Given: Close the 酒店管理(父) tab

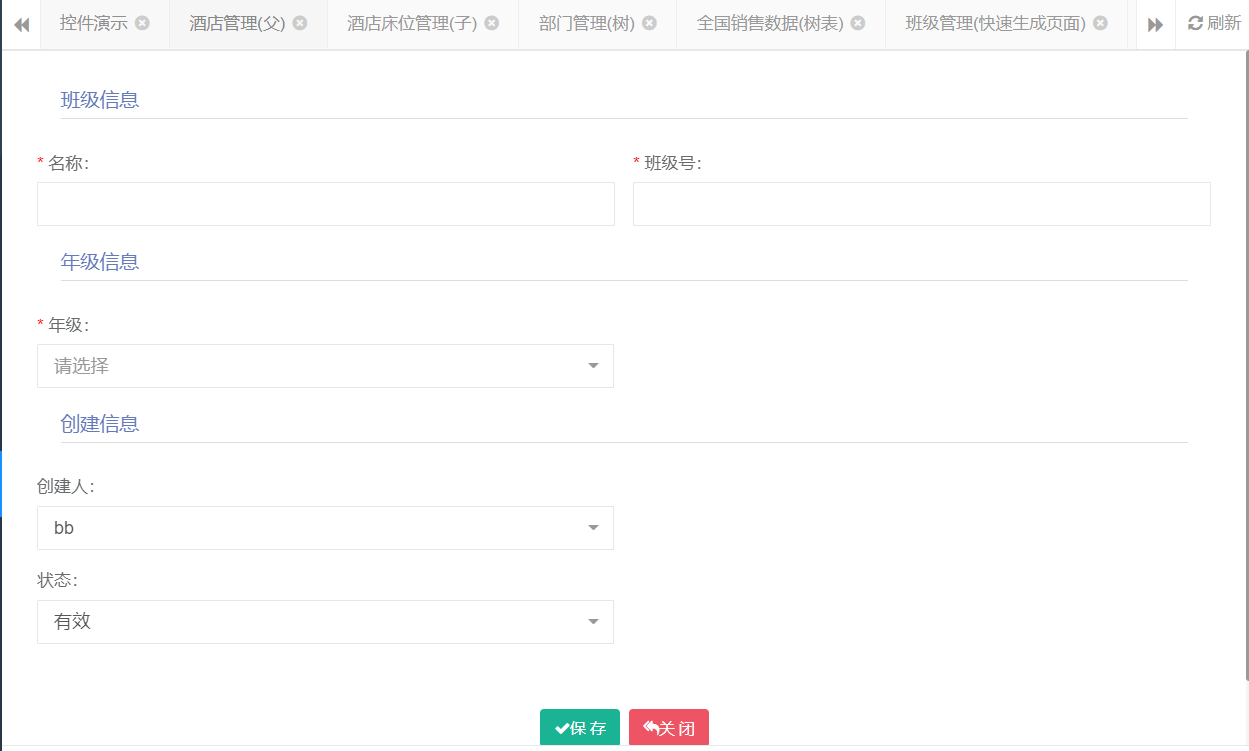Looking at the screenshot, I should (x=300, y=23).
